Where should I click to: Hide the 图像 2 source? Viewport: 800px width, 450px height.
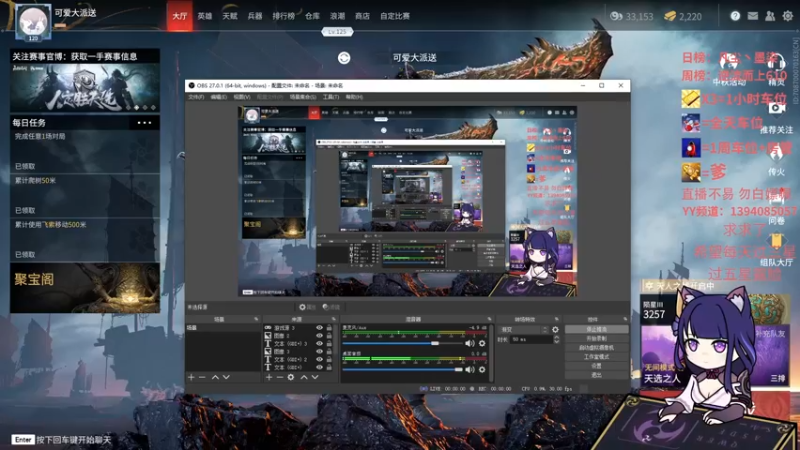[319, 336]
